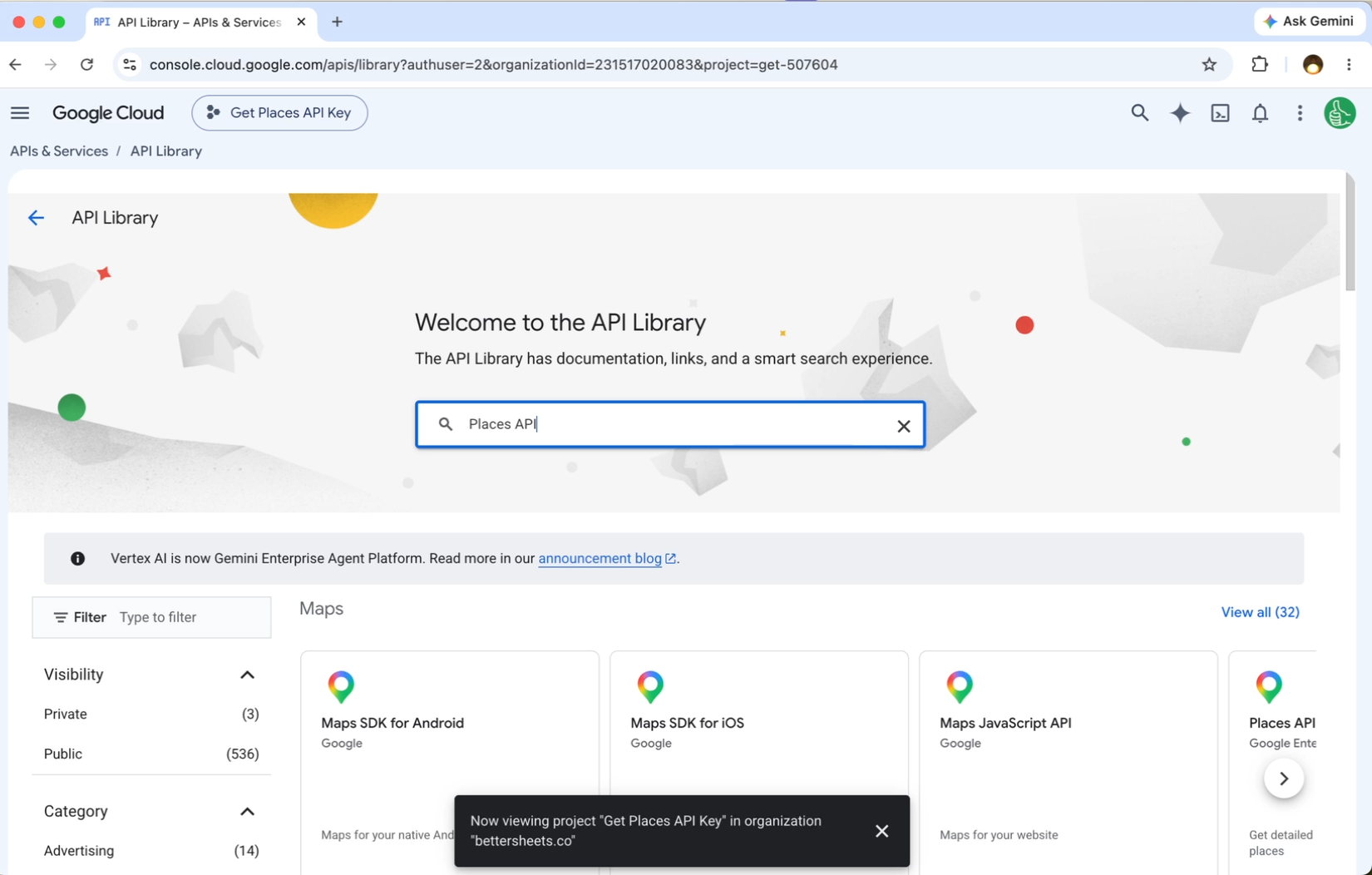
Task: Bookmark this page with star icon
Action: click(1209, 64)
